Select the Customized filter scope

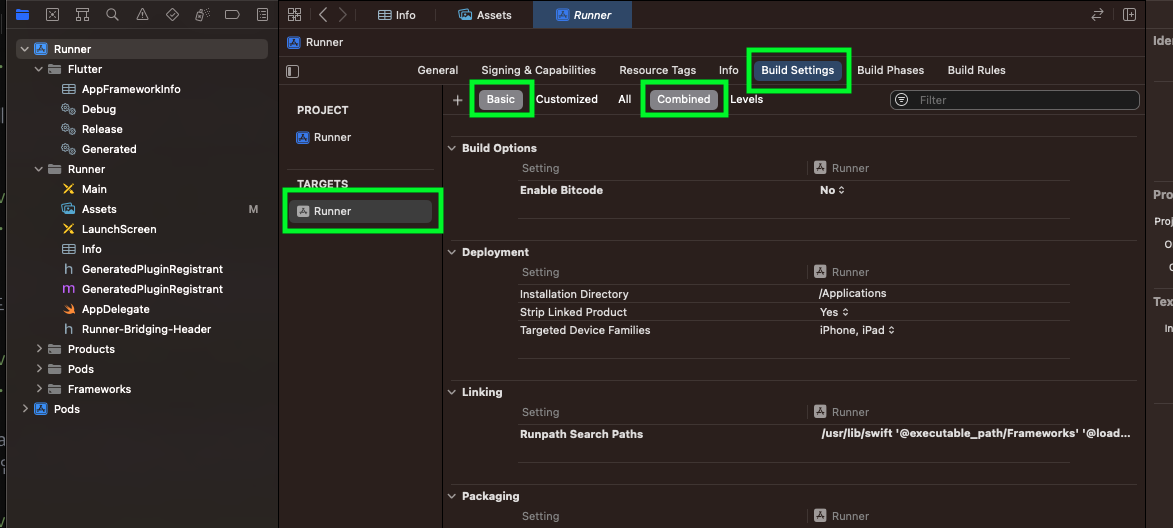click(x=566, y=99)
